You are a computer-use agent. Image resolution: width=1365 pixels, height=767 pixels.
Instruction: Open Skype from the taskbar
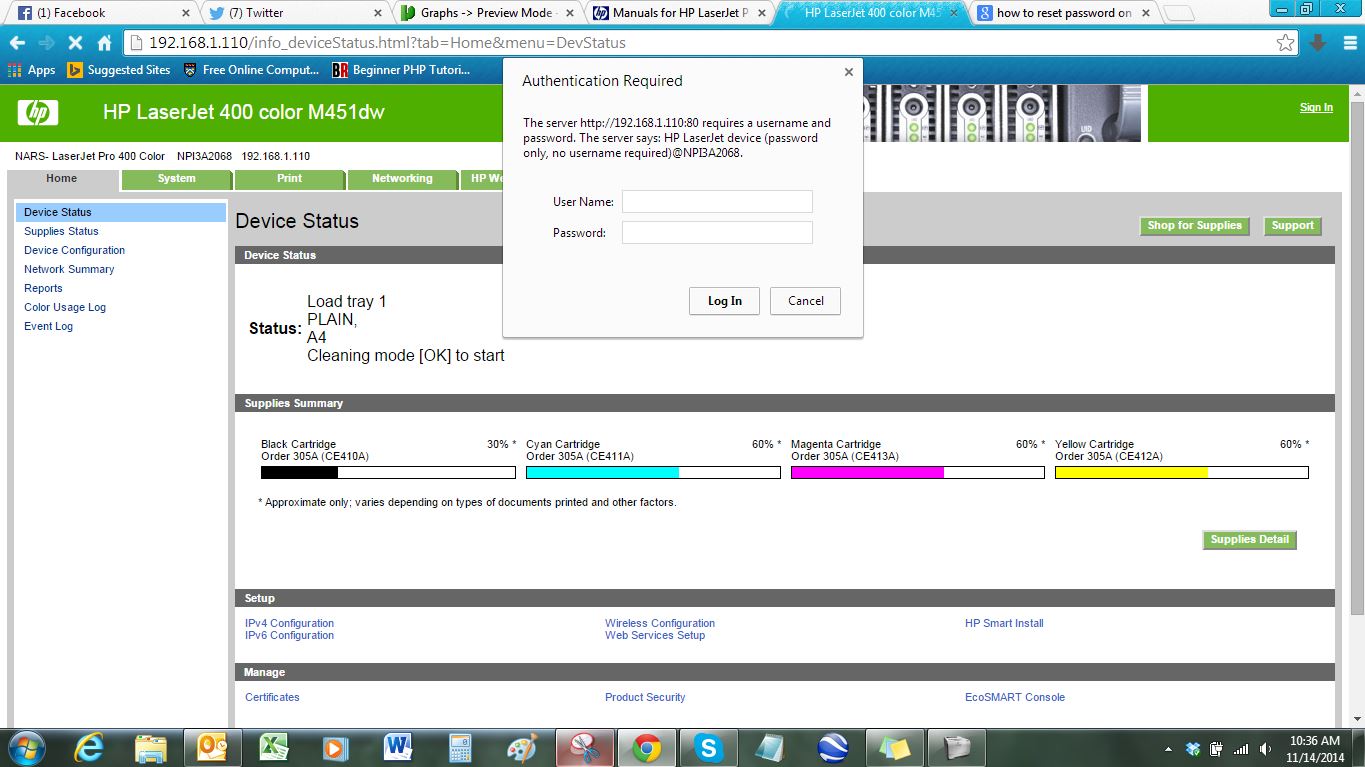(708, 748)
